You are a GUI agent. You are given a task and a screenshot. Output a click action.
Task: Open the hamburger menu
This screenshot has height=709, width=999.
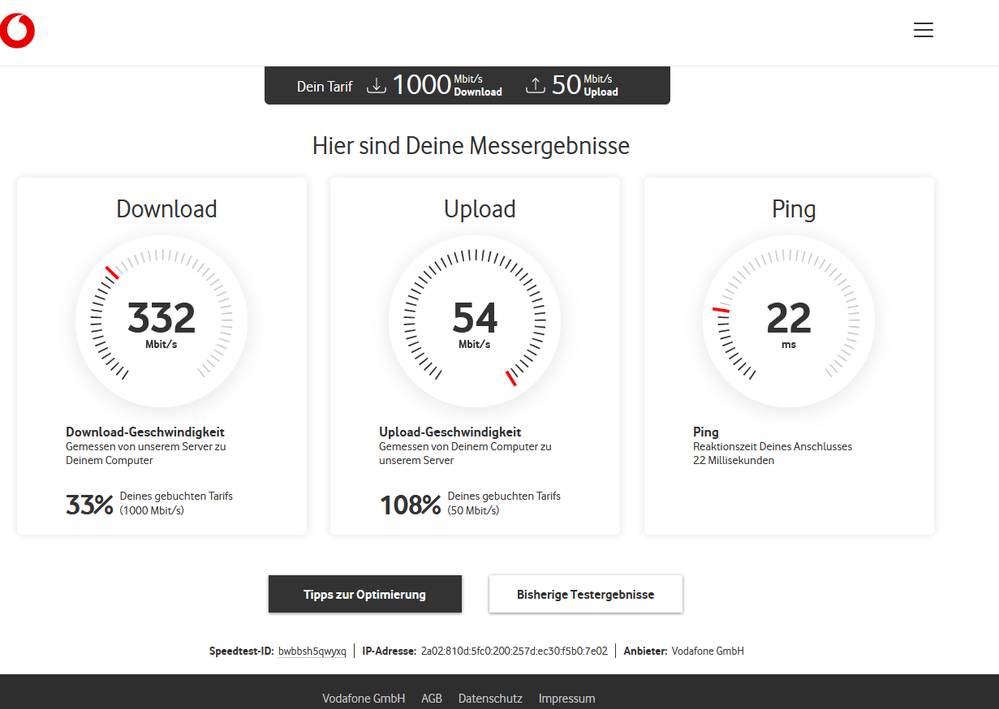tap(923, 30)
